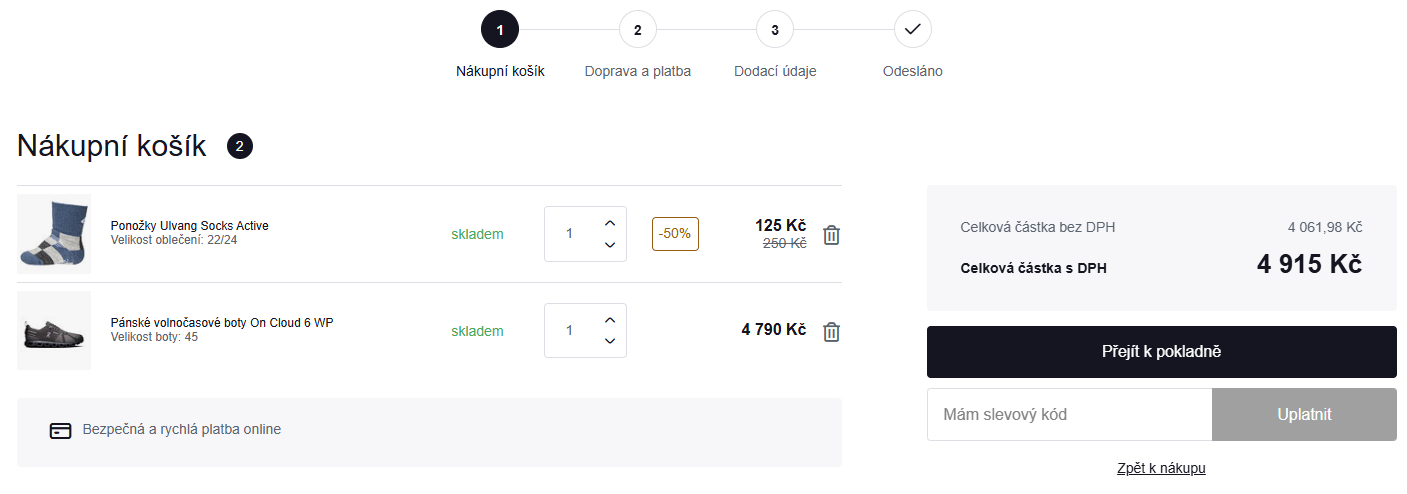Open the On Cloud 6 WP shoe thumbnail
Screen dimensions: 1407x494
[54, 331]
